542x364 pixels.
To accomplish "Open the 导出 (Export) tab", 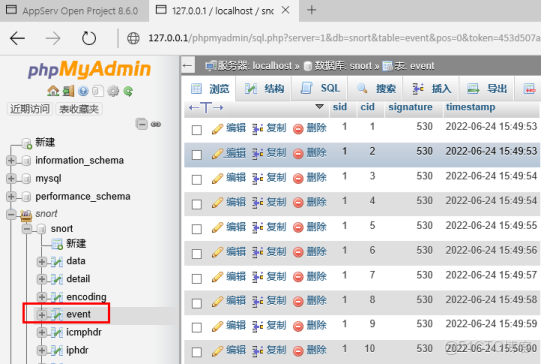I will click(487, 89).
